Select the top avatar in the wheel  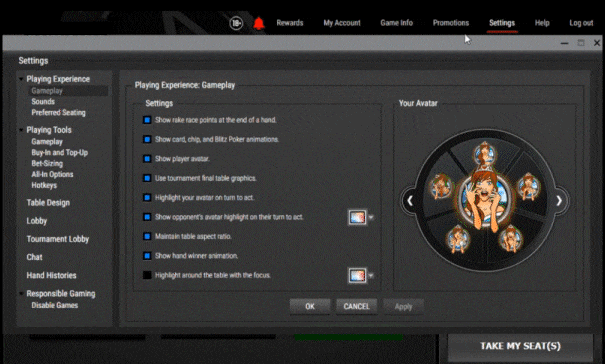pyautogui.click(x=484, y=154)
